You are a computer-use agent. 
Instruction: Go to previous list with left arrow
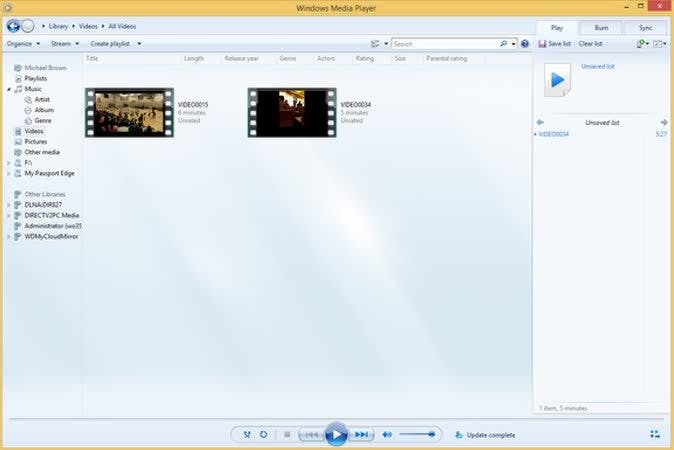point(540,122)
